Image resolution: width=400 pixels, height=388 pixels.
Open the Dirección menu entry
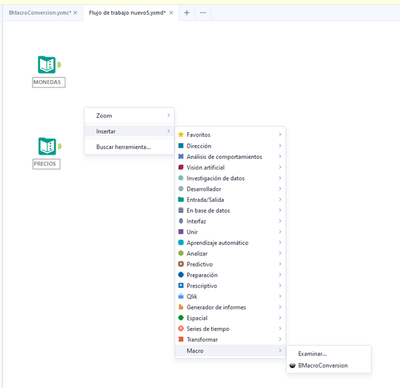tap(230, 146)
